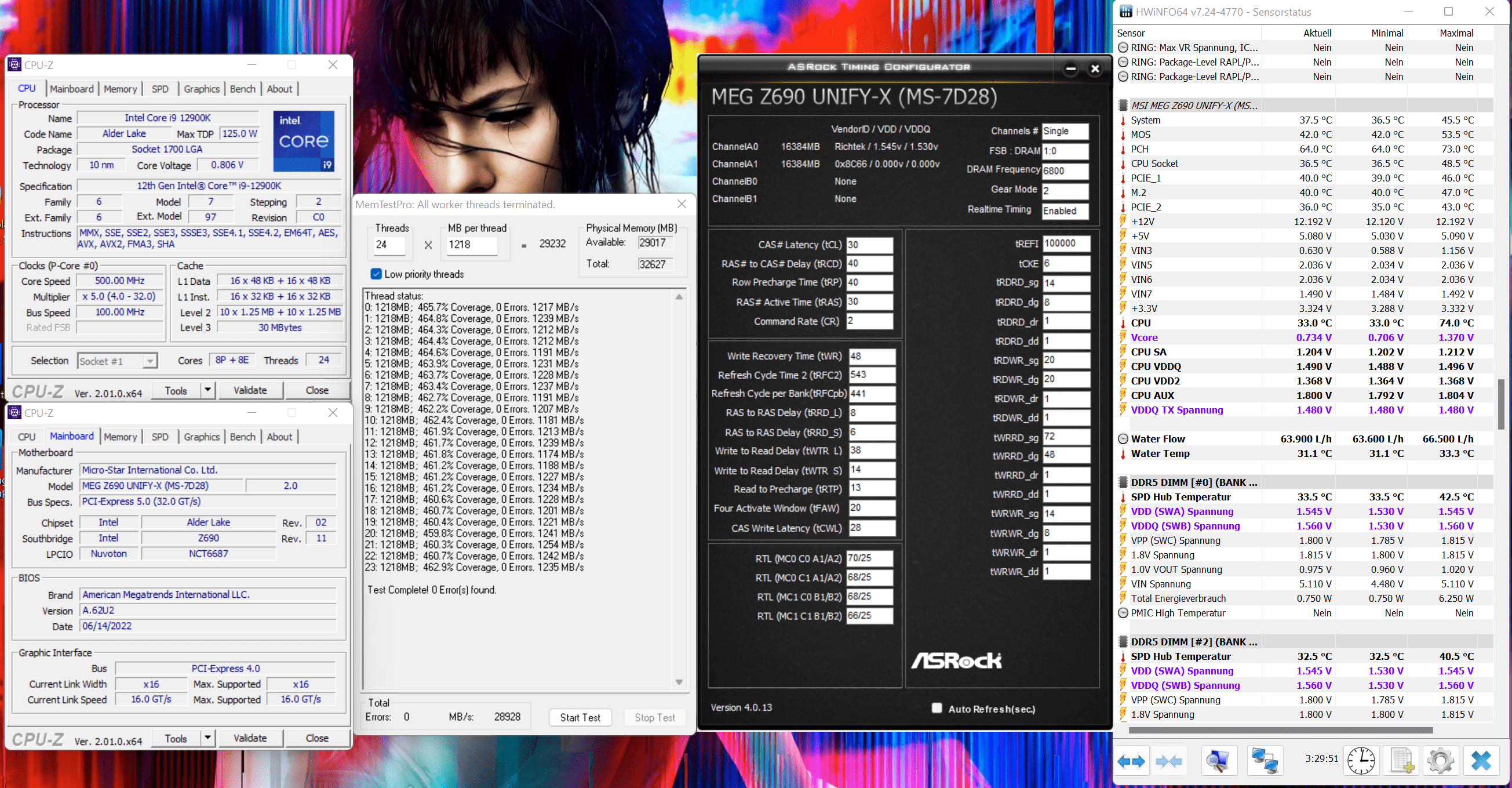
Task: Click the Maximal column header in HWiNFO
Action: 1456,33
